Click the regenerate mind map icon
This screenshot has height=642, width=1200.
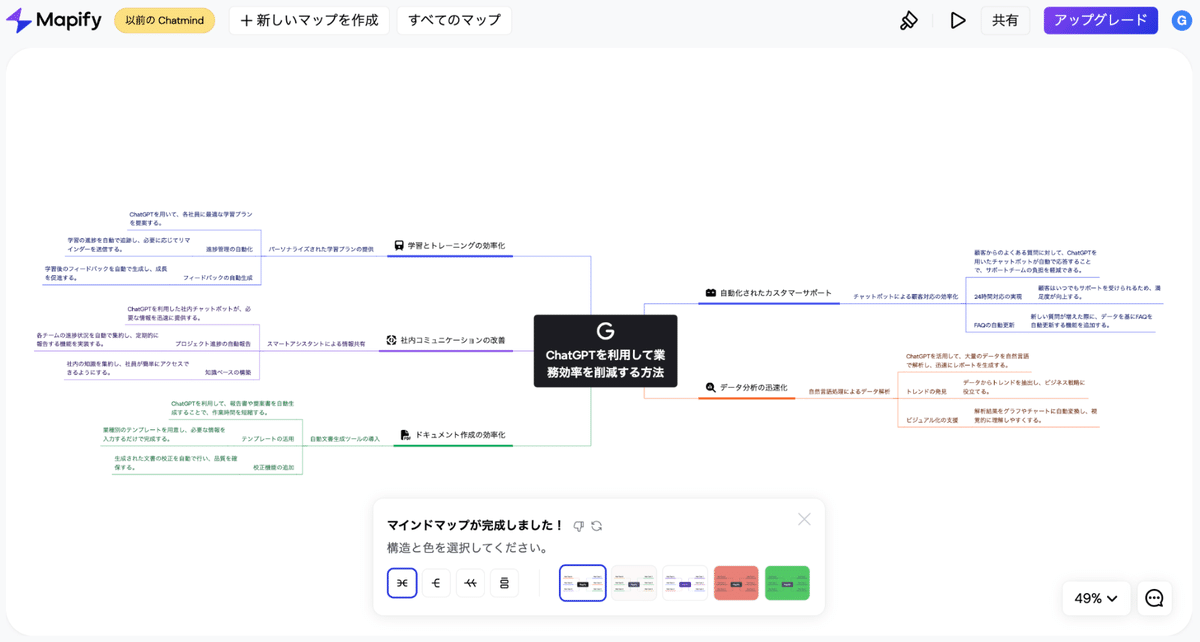pyautogui.click(x=596, y=523)
